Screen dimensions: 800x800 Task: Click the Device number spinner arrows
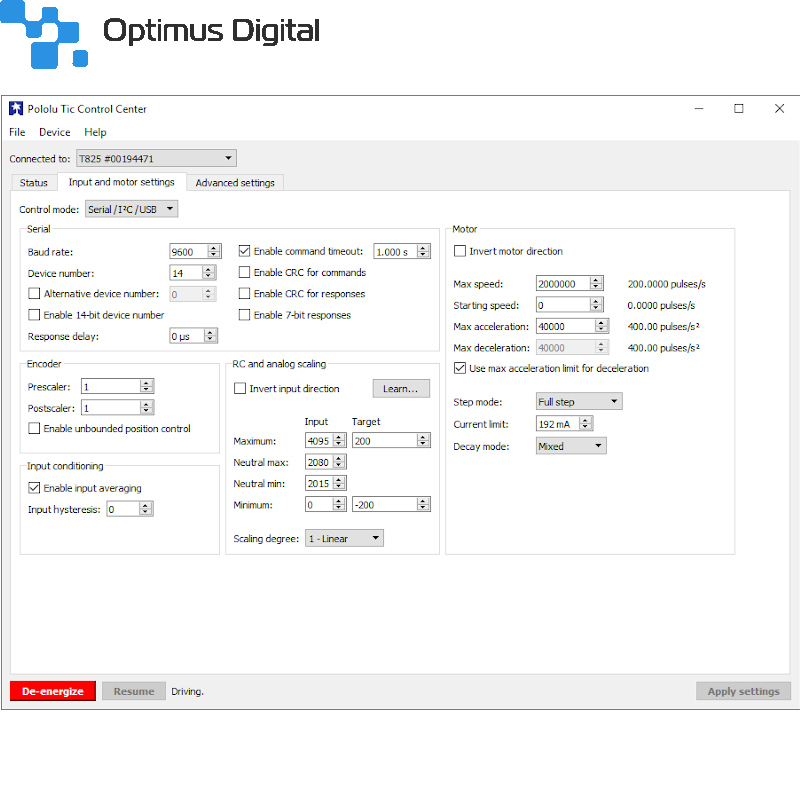208,273
